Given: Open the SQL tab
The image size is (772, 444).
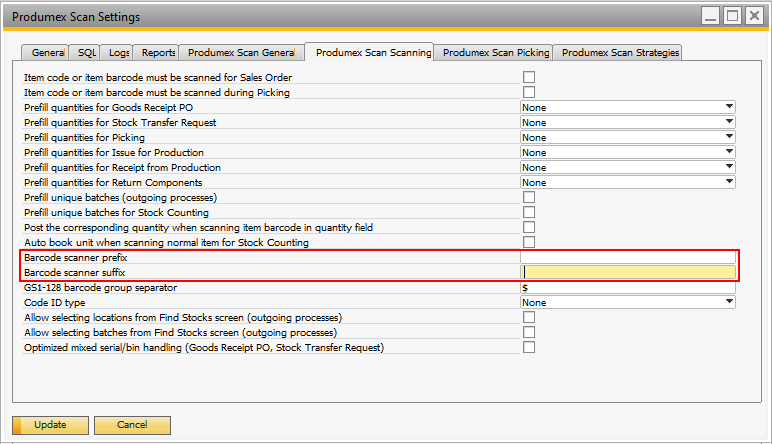Looking at the screenshot, I should (x=86, y=52).
